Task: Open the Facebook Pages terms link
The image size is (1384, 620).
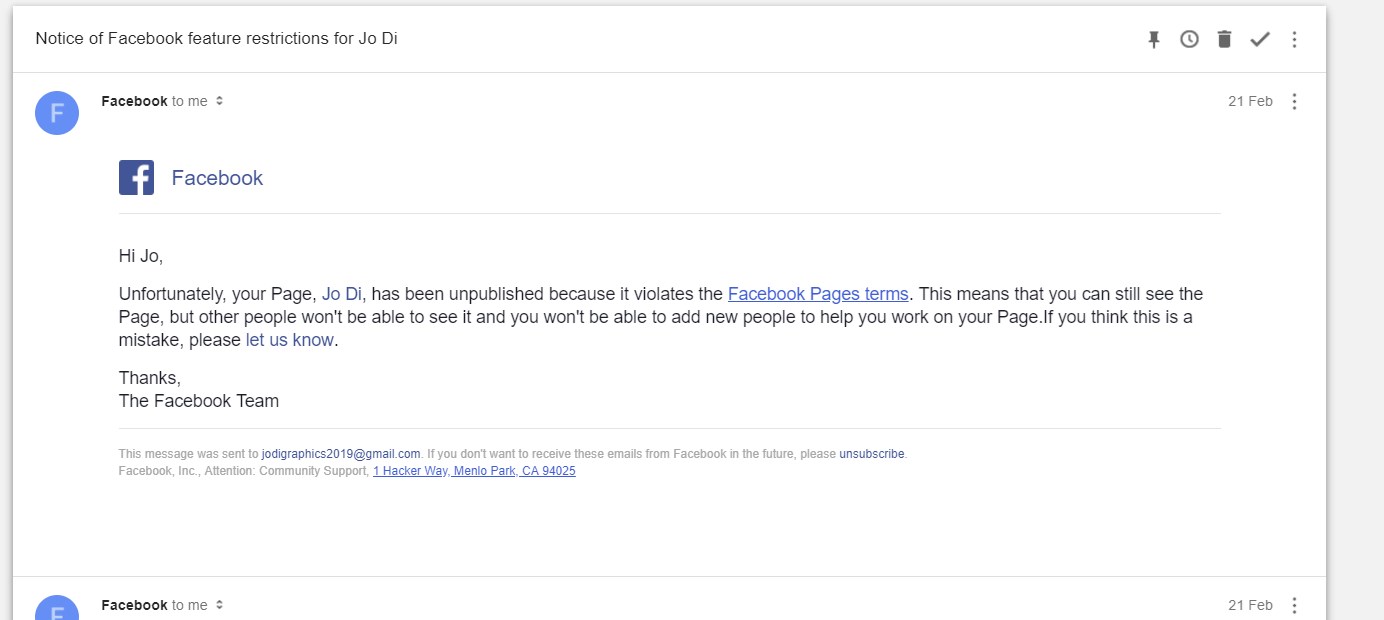Action: point(818,294)
